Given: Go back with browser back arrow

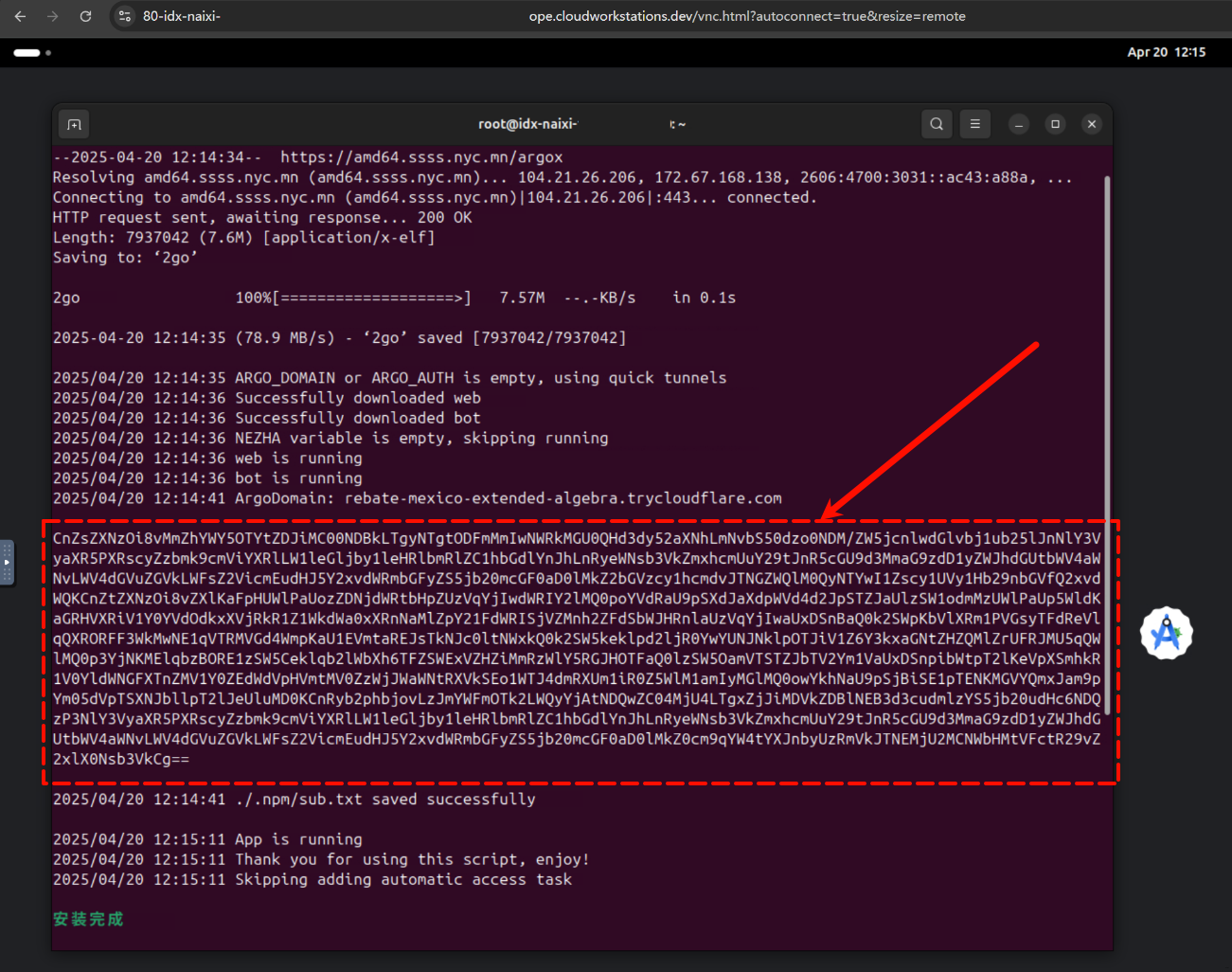Looking at the screenshot, I should pos(20,16).
